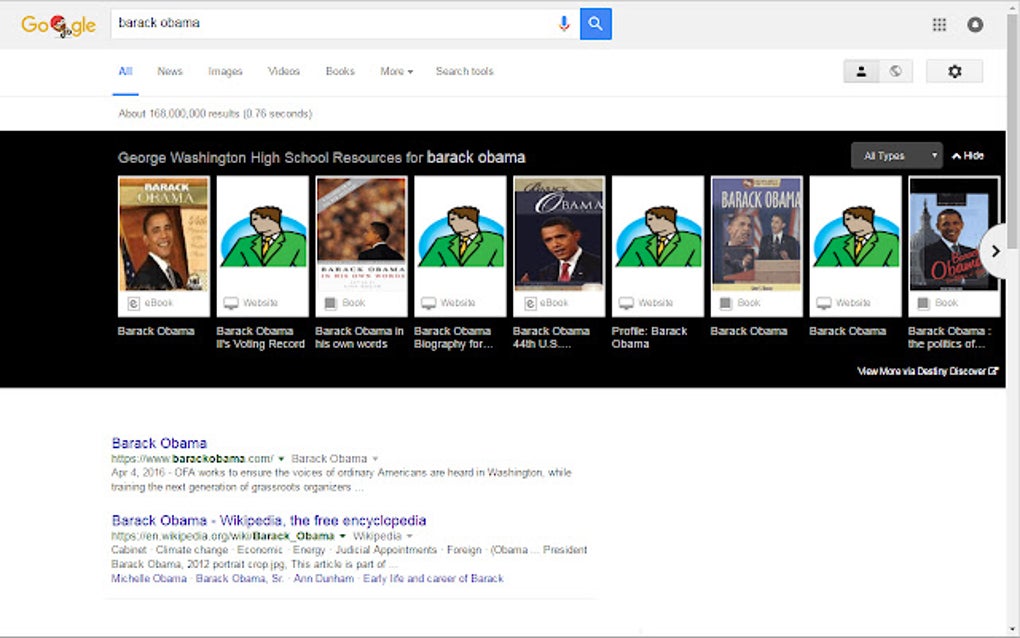
Task: Start a voice search with the microphone icon
Action: pos(564,22)
